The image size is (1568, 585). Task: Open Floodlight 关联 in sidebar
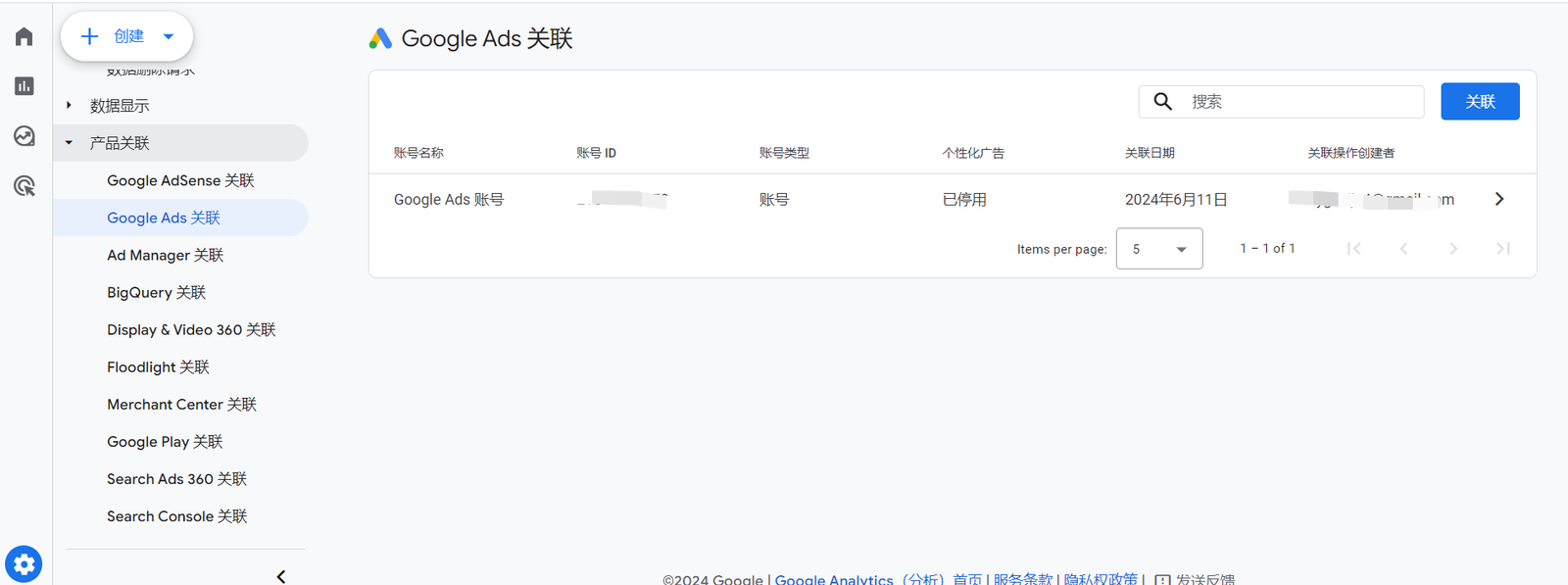tap(158, 366)
